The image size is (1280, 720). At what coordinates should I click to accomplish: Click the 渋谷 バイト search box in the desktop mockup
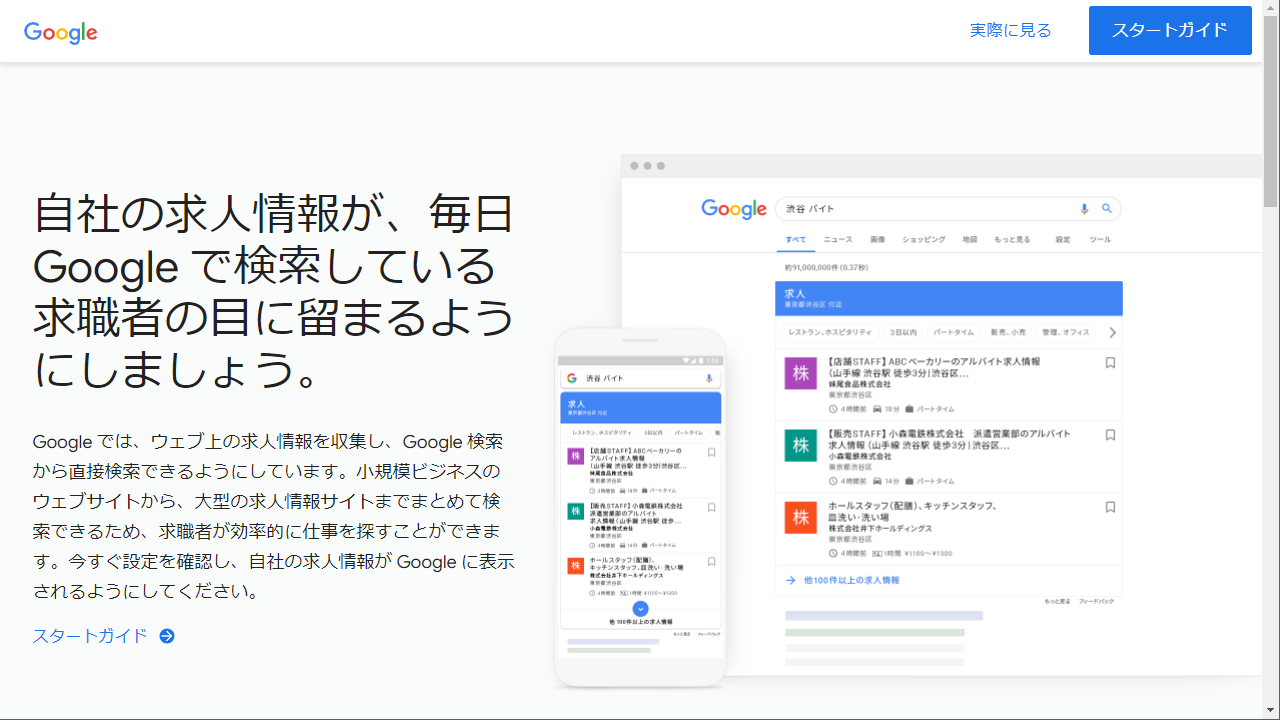click(948, 209)
